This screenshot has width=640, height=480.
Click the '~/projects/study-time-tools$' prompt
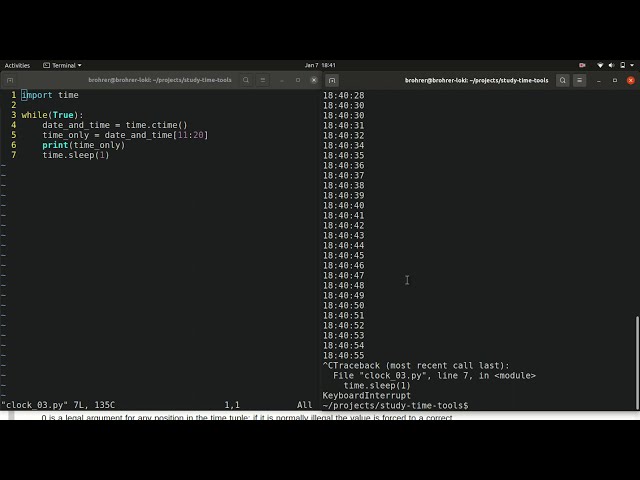[395, 405]
